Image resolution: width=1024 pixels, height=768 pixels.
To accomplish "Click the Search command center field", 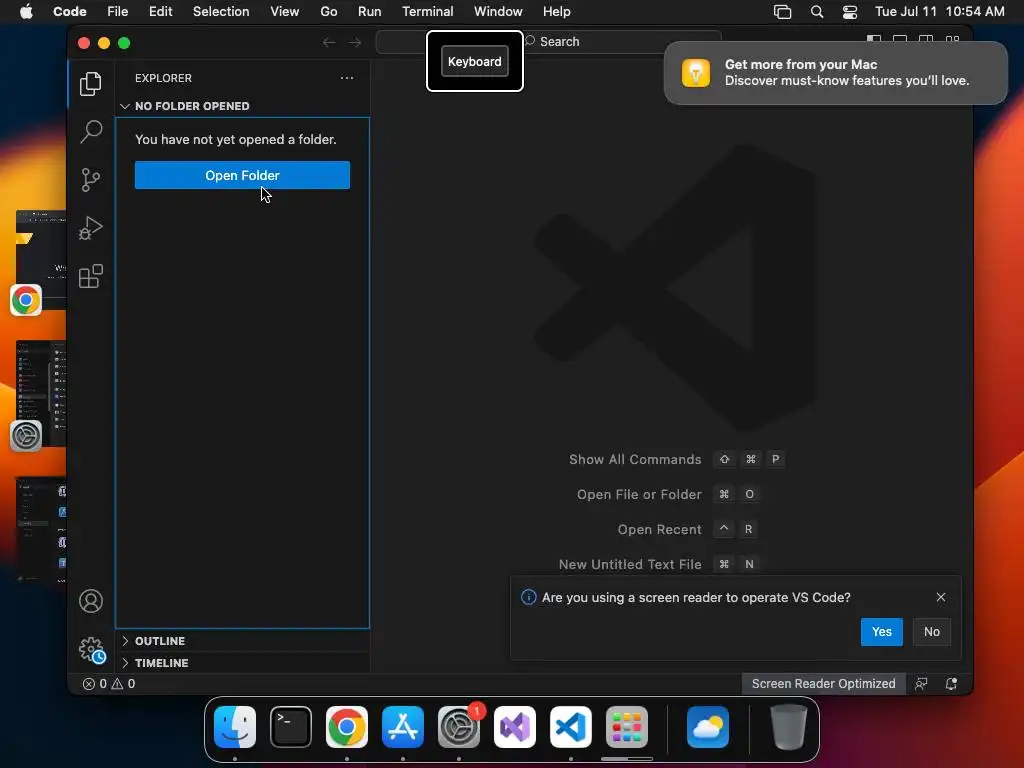I will (x=549, y=42).
